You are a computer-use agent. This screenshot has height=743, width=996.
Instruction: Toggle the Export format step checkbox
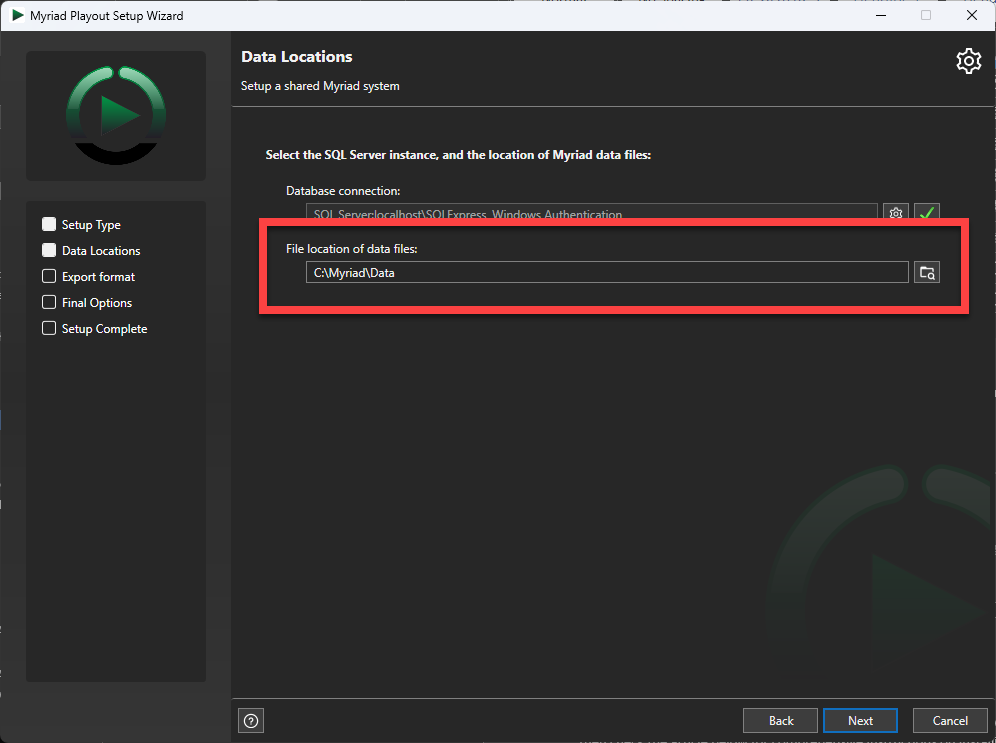click(x=49, y=276)
